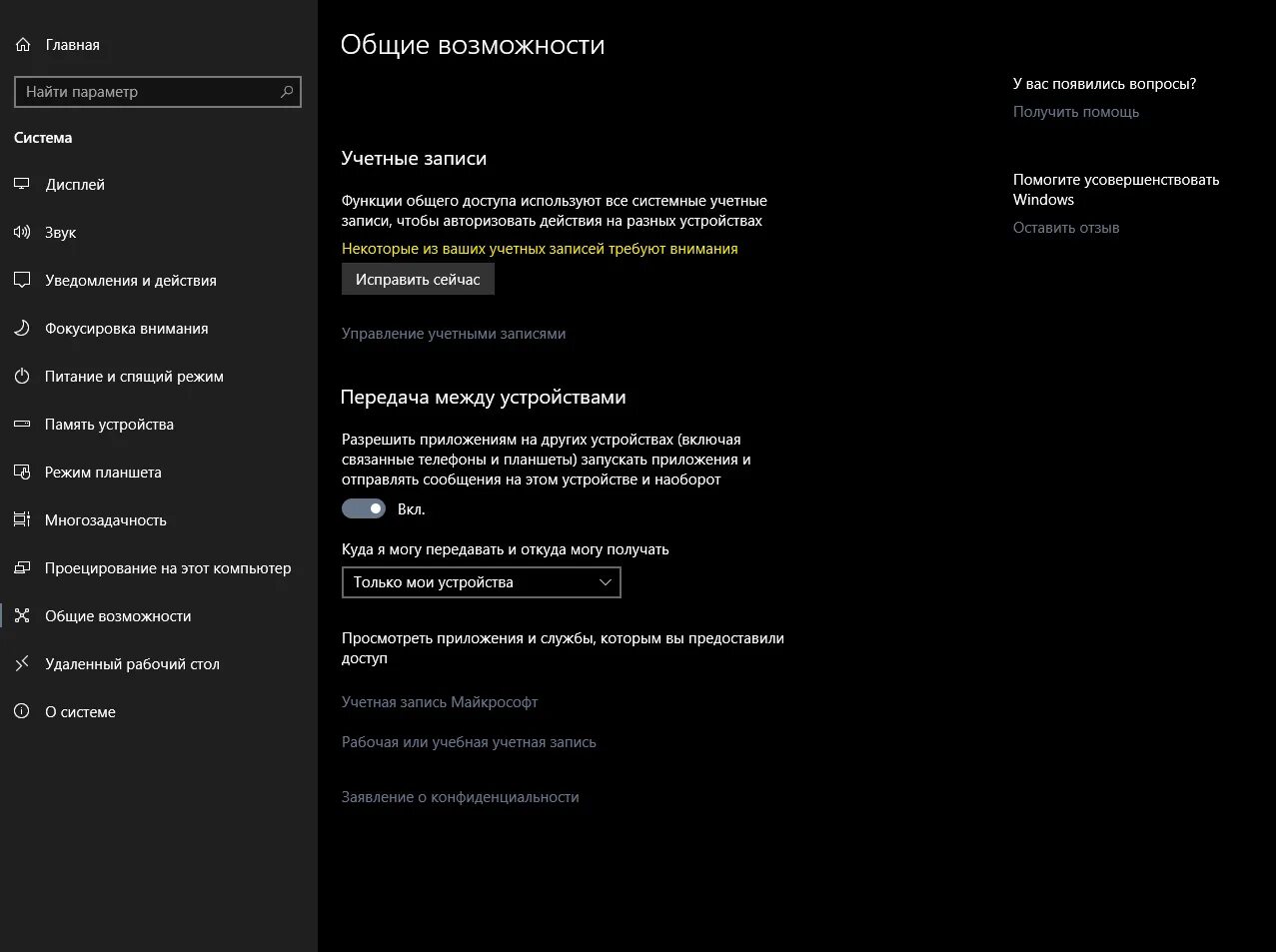Click the Питание и спящий режим power icon
1276x952 pixels.
[22, 377]
